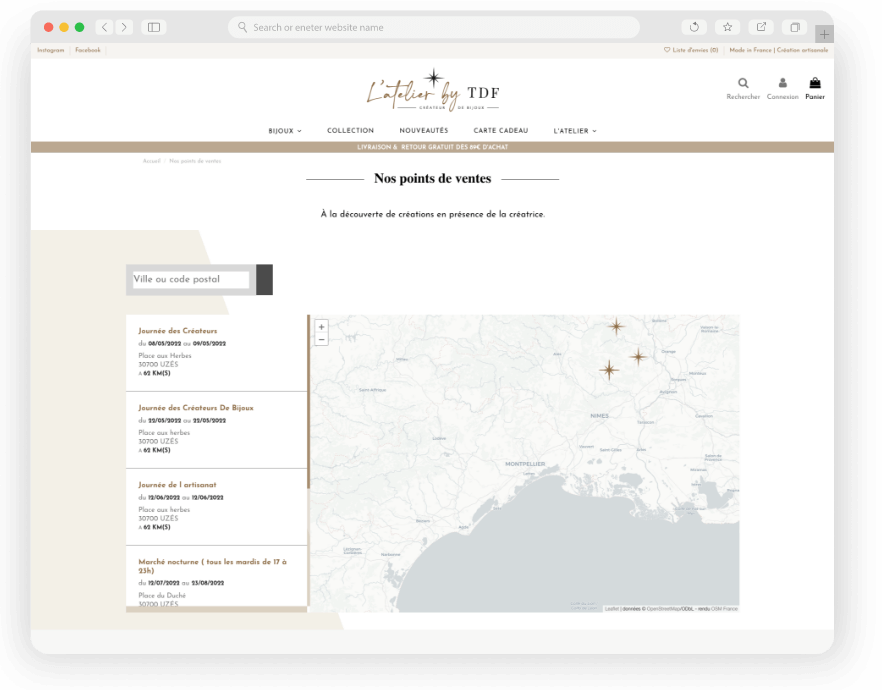The width and height of the screenshot is (882, 690).
Task: Open the Rechercher search icon
Action: coord(743,84)
